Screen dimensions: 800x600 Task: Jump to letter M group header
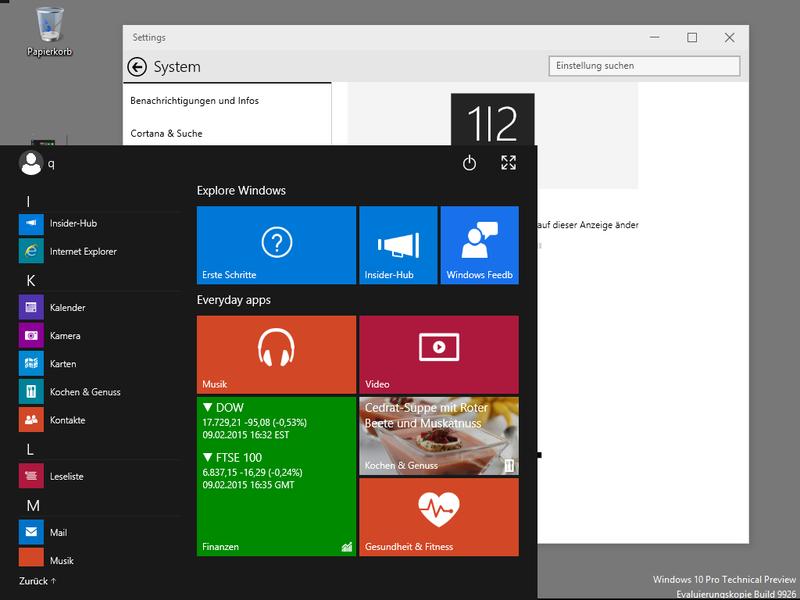[x=33, y=506]
